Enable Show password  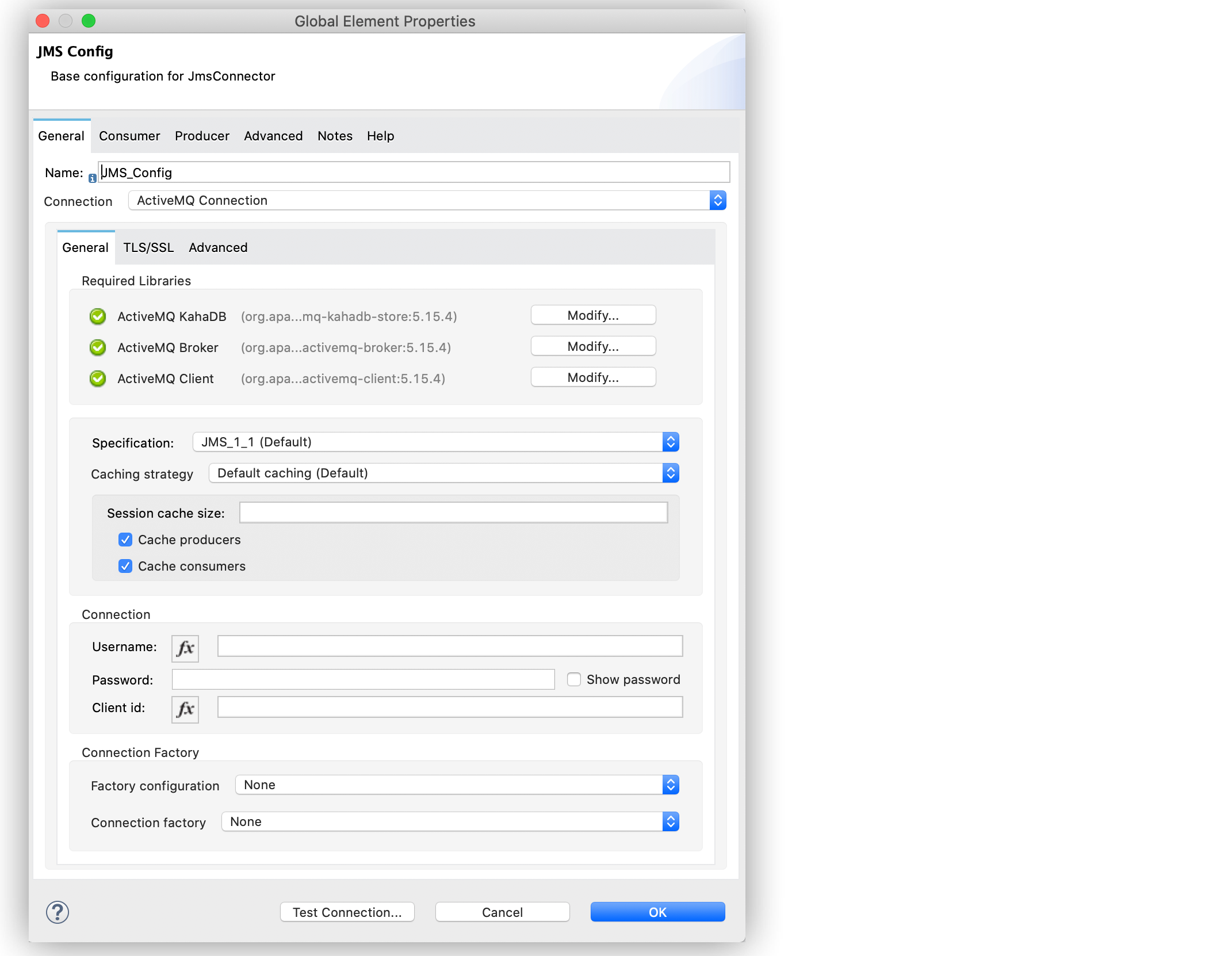(x=573, y=679)
